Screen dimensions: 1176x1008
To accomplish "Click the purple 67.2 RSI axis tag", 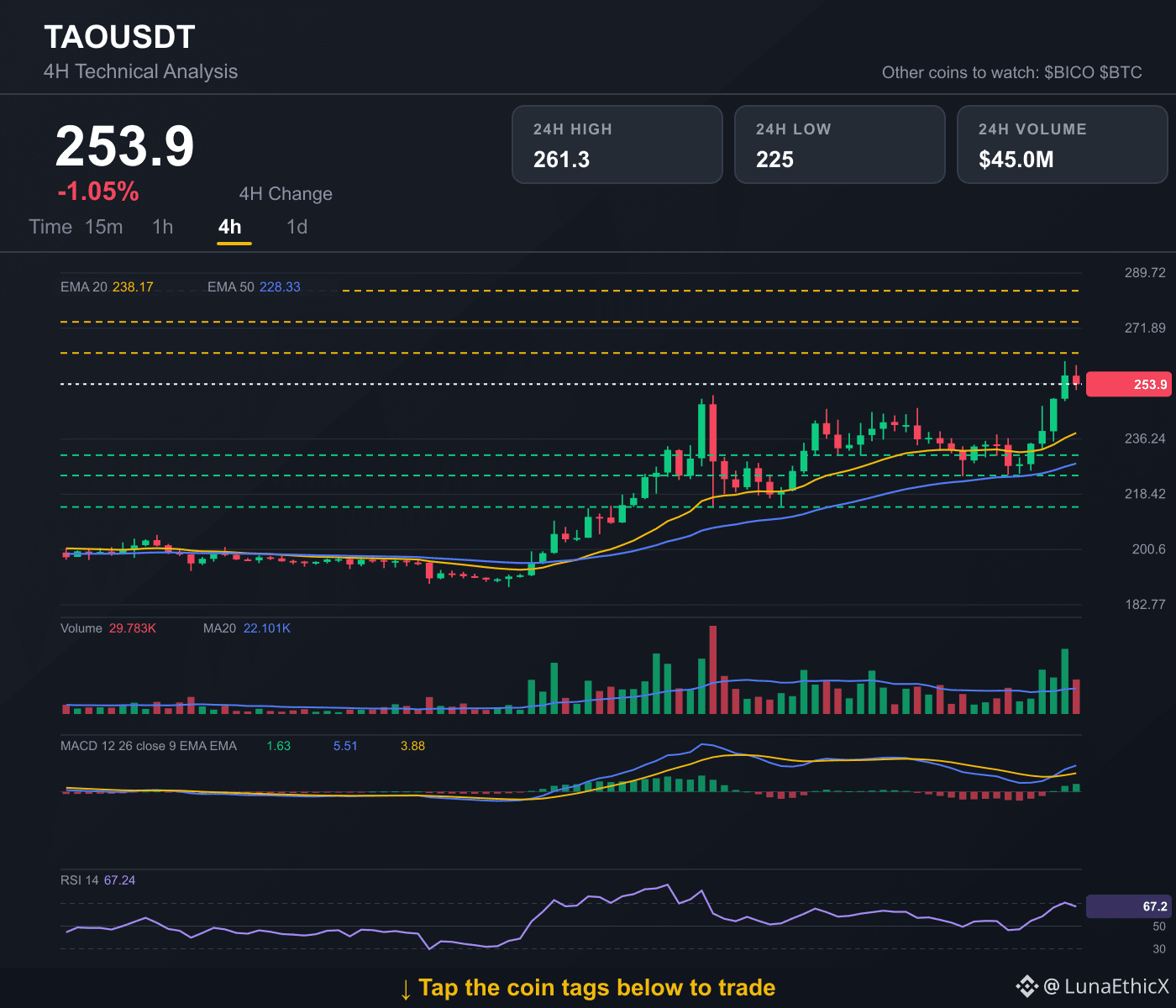I will click(x=1129, y=906).
